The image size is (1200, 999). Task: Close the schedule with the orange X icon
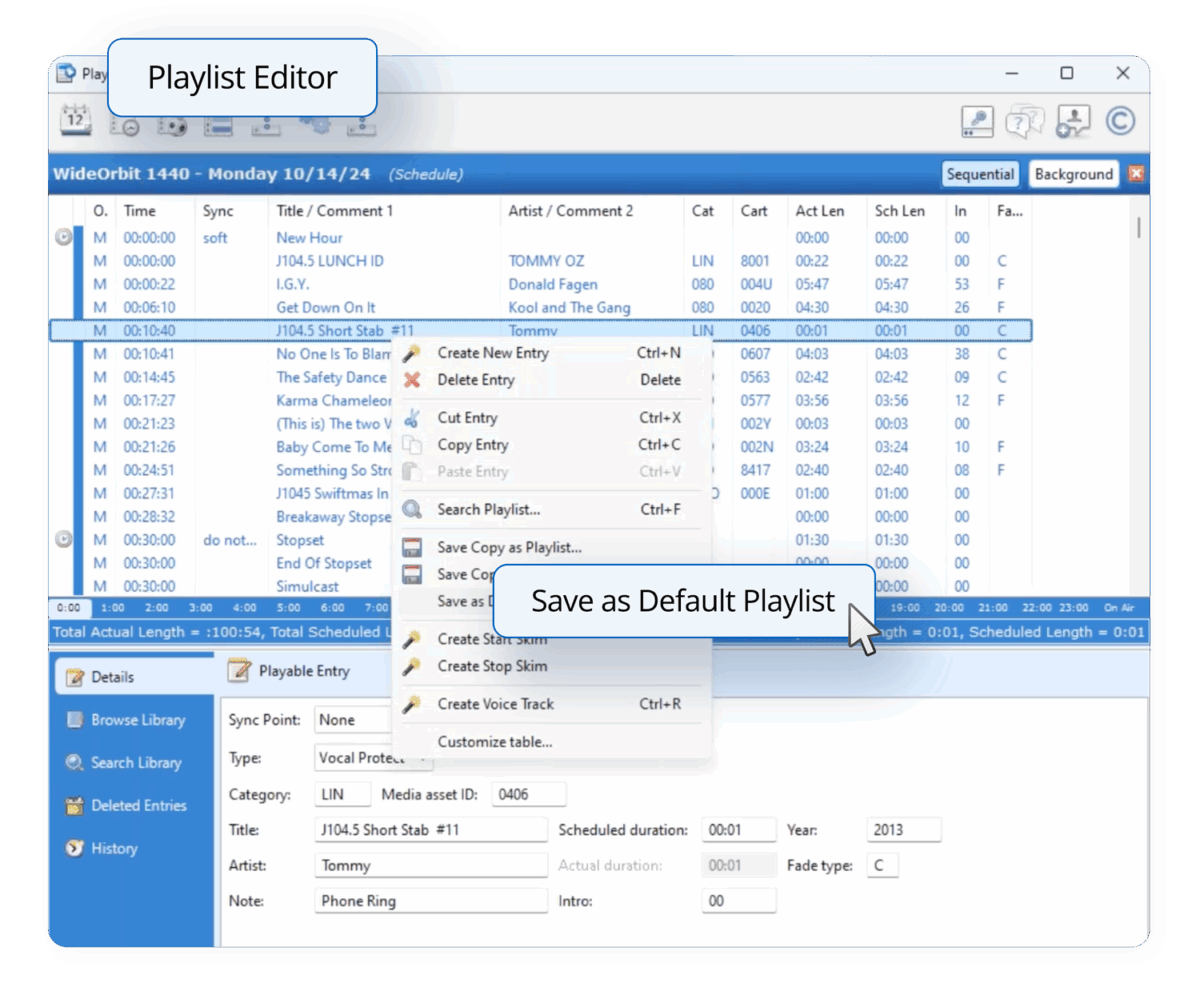click(x=1135, y=174)
